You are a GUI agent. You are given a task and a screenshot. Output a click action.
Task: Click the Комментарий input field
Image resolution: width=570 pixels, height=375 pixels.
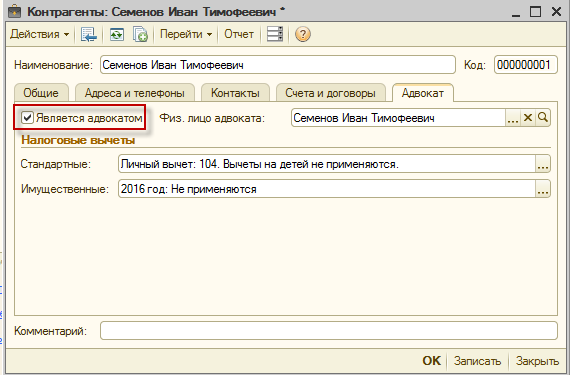coord(329,331)
